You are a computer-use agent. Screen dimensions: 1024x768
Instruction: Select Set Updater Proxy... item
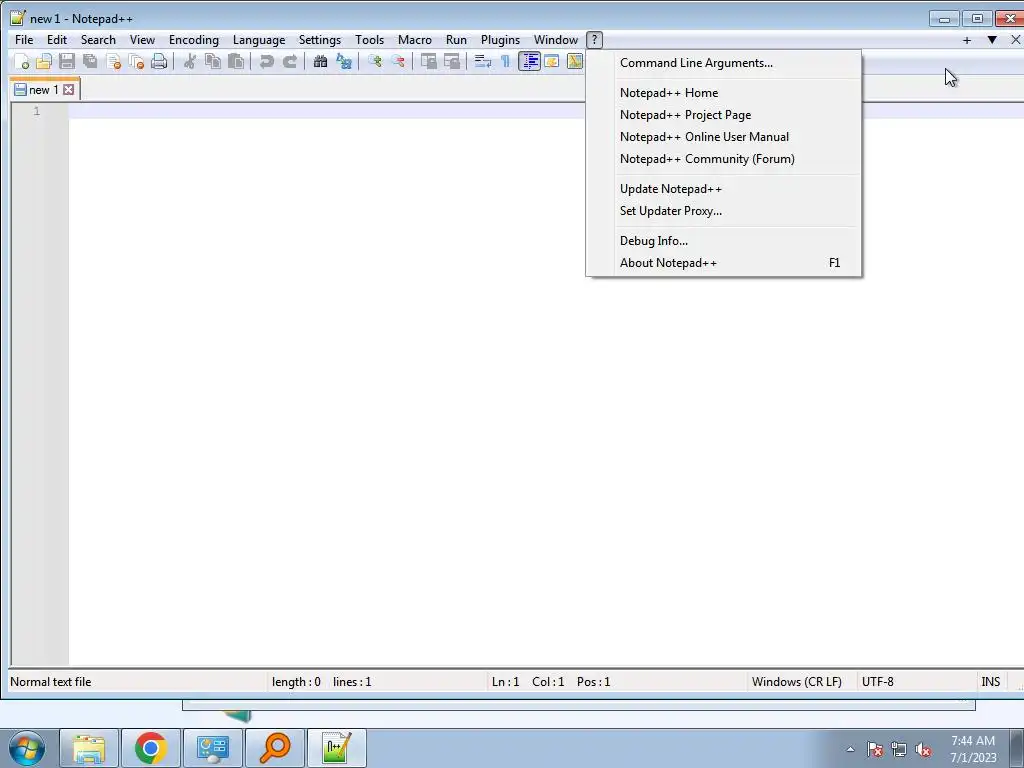coord(724,211)
